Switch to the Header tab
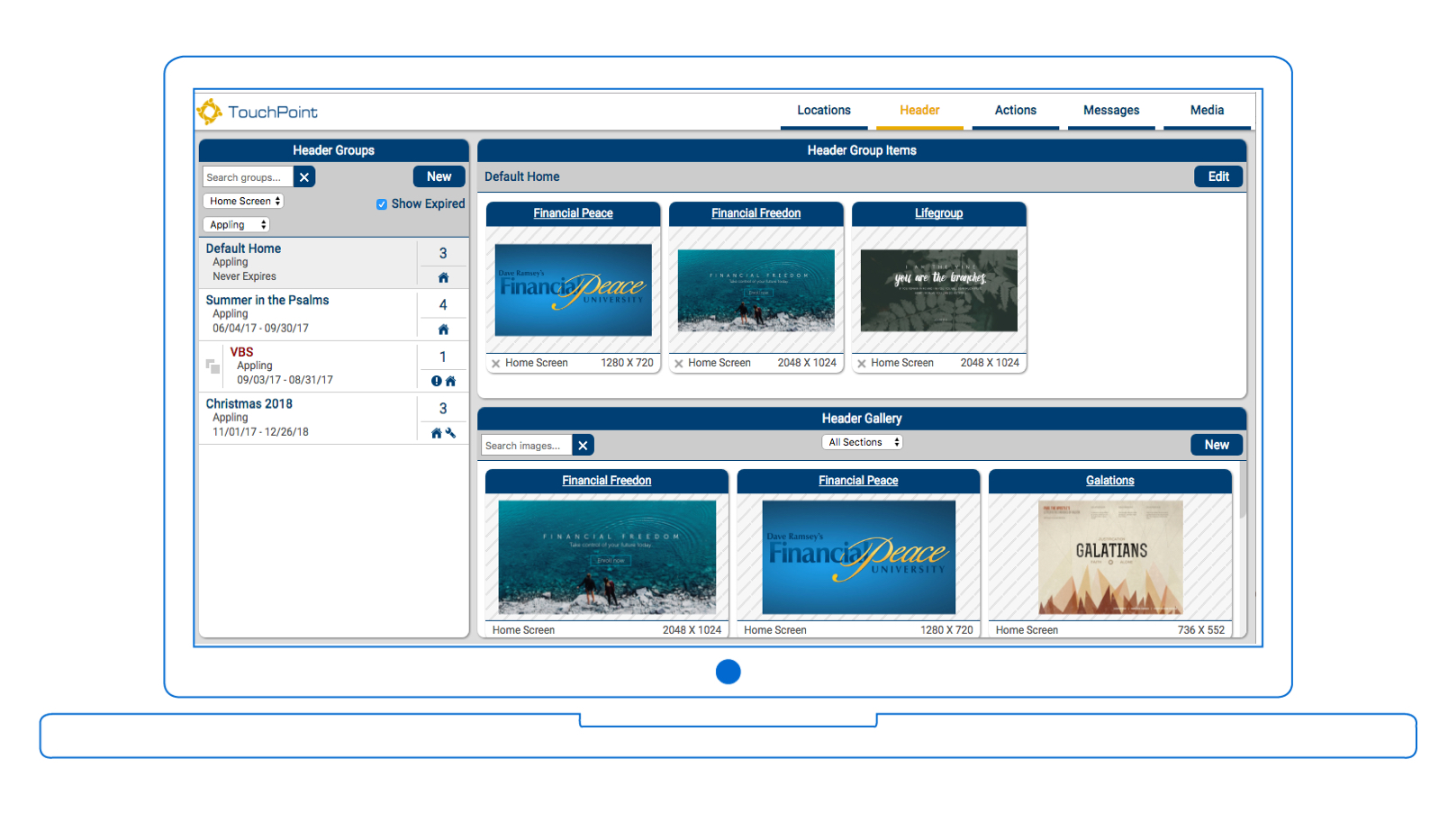 point(919,111)
